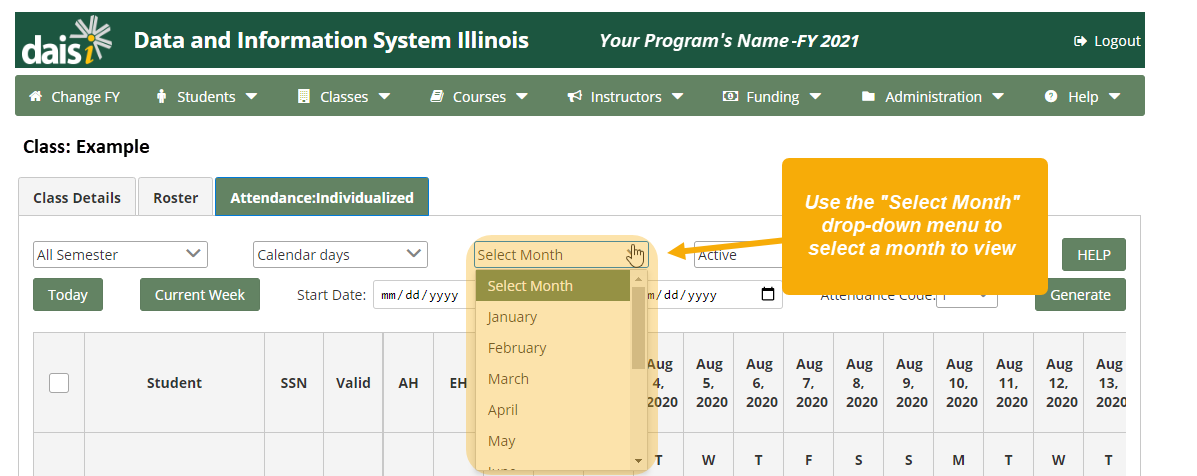Click the Student column header
Viewport: 1197px width, 476px height.
[x=174, y=383]
